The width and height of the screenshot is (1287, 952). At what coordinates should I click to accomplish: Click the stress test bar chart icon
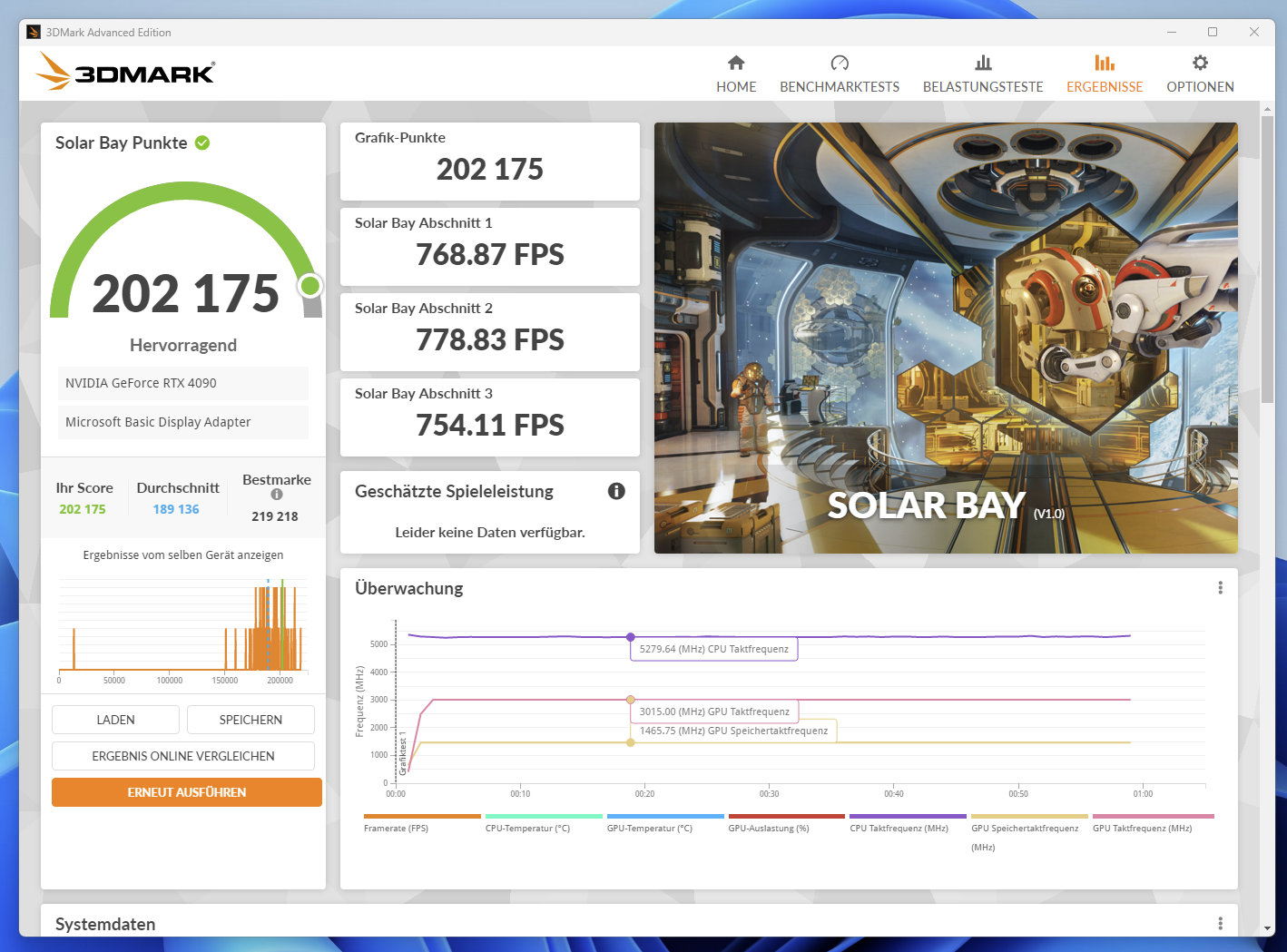click(983, 63)
